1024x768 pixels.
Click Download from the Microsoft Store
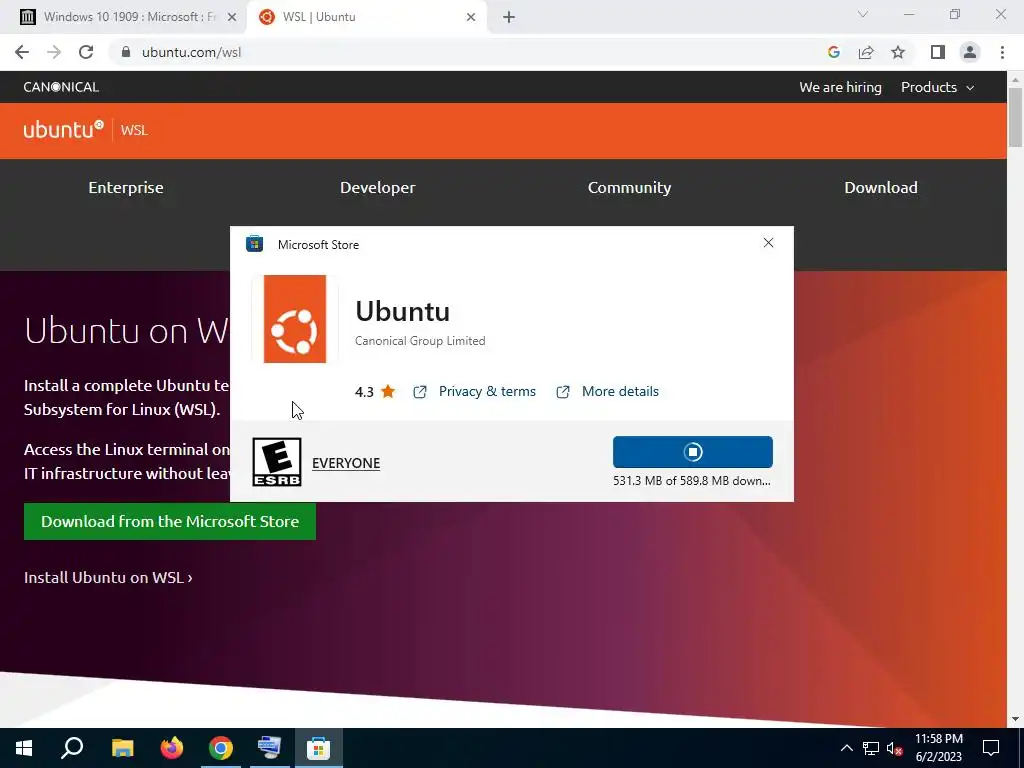170,521
